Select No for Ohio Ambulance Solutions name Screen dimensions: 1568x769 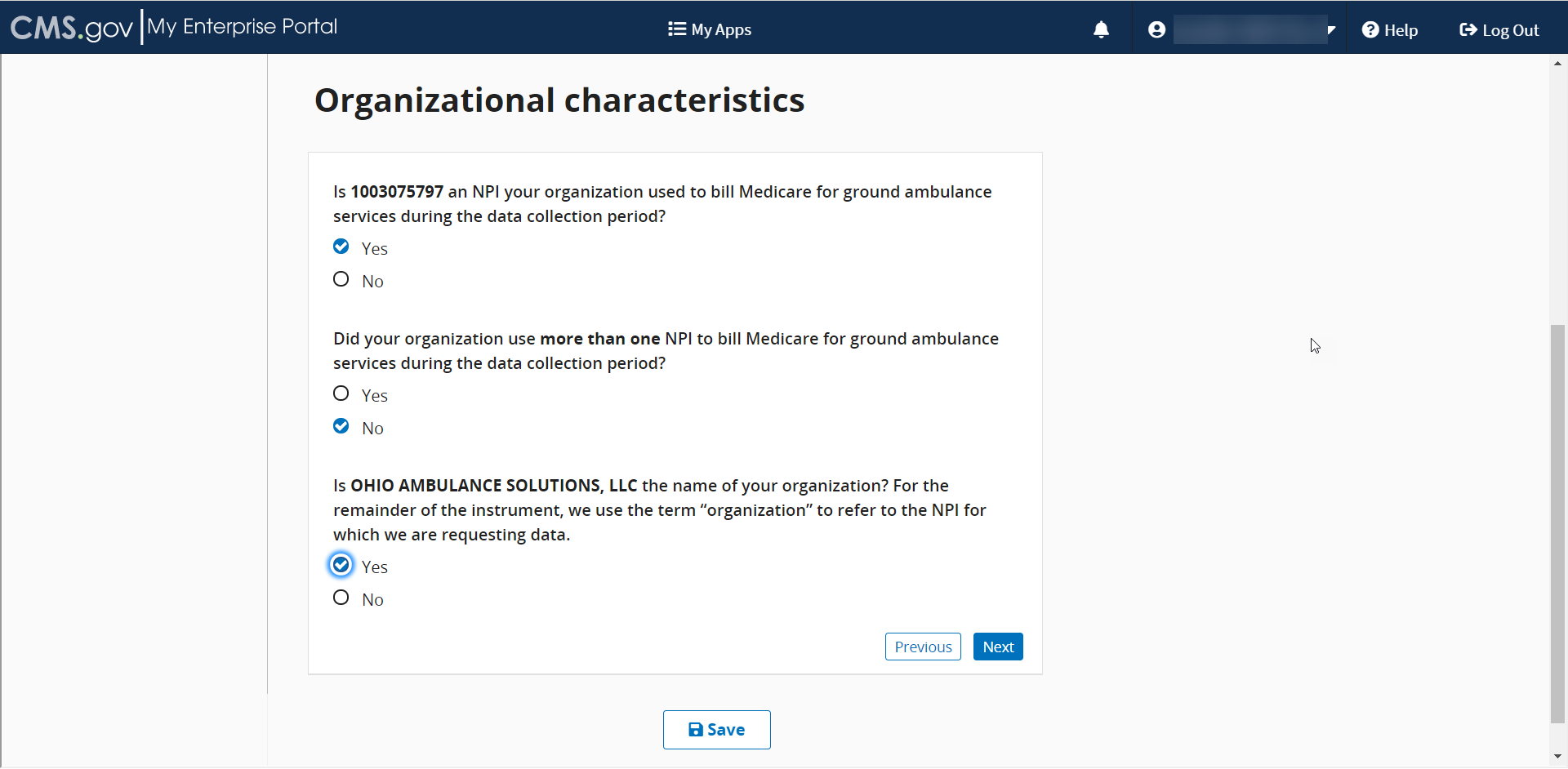341,598
